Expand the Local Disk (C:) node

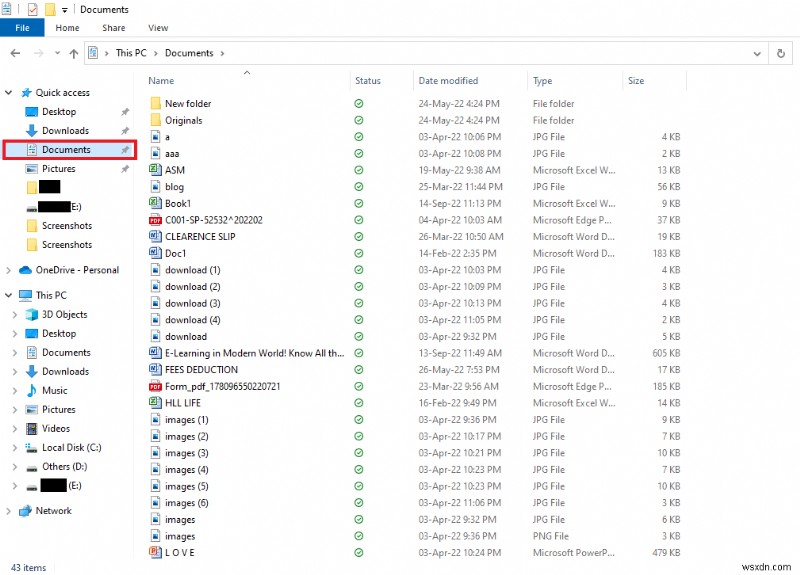15,447
